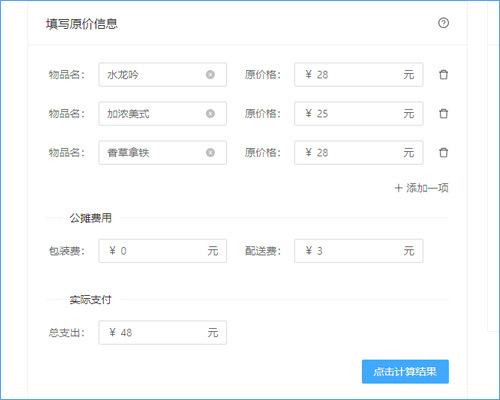Select the 总支出 input field

163,332
